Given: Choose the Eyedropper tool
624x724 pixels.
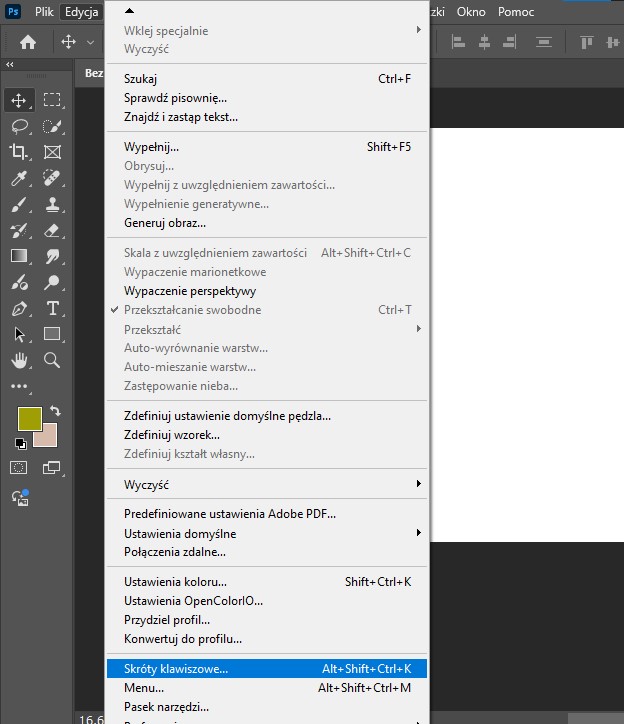Looking at the screenshot, I should [x=18, y=178].
